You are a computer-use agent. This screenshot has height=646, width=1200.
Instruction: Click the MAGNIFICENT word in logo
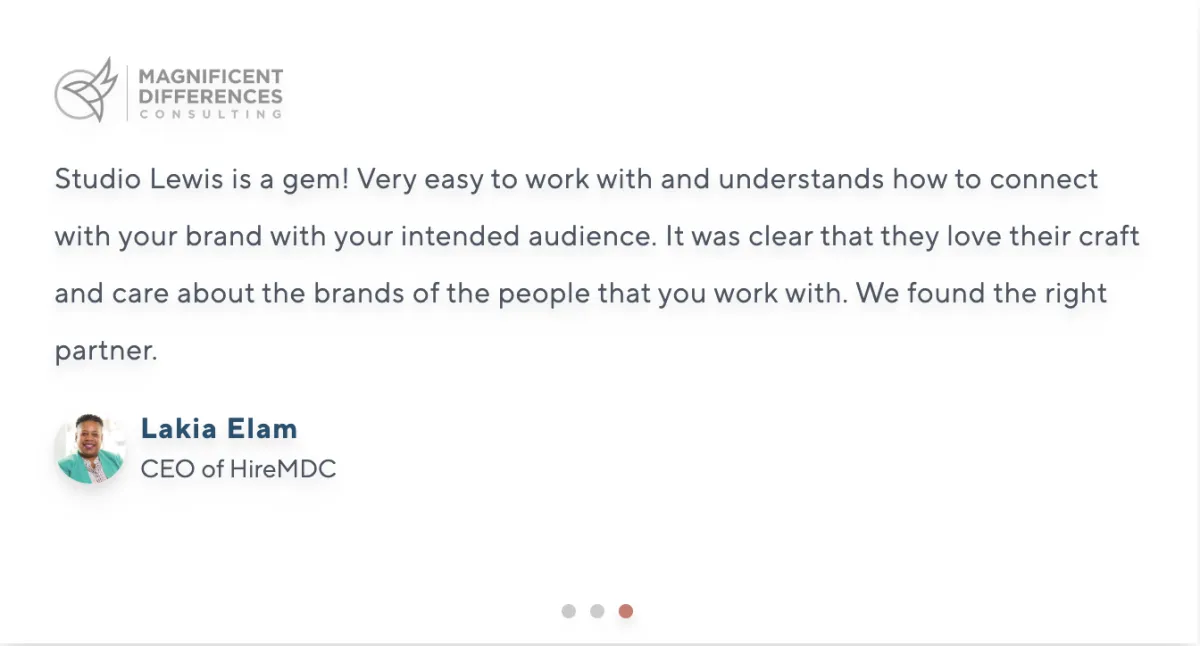tap(211, 77)
